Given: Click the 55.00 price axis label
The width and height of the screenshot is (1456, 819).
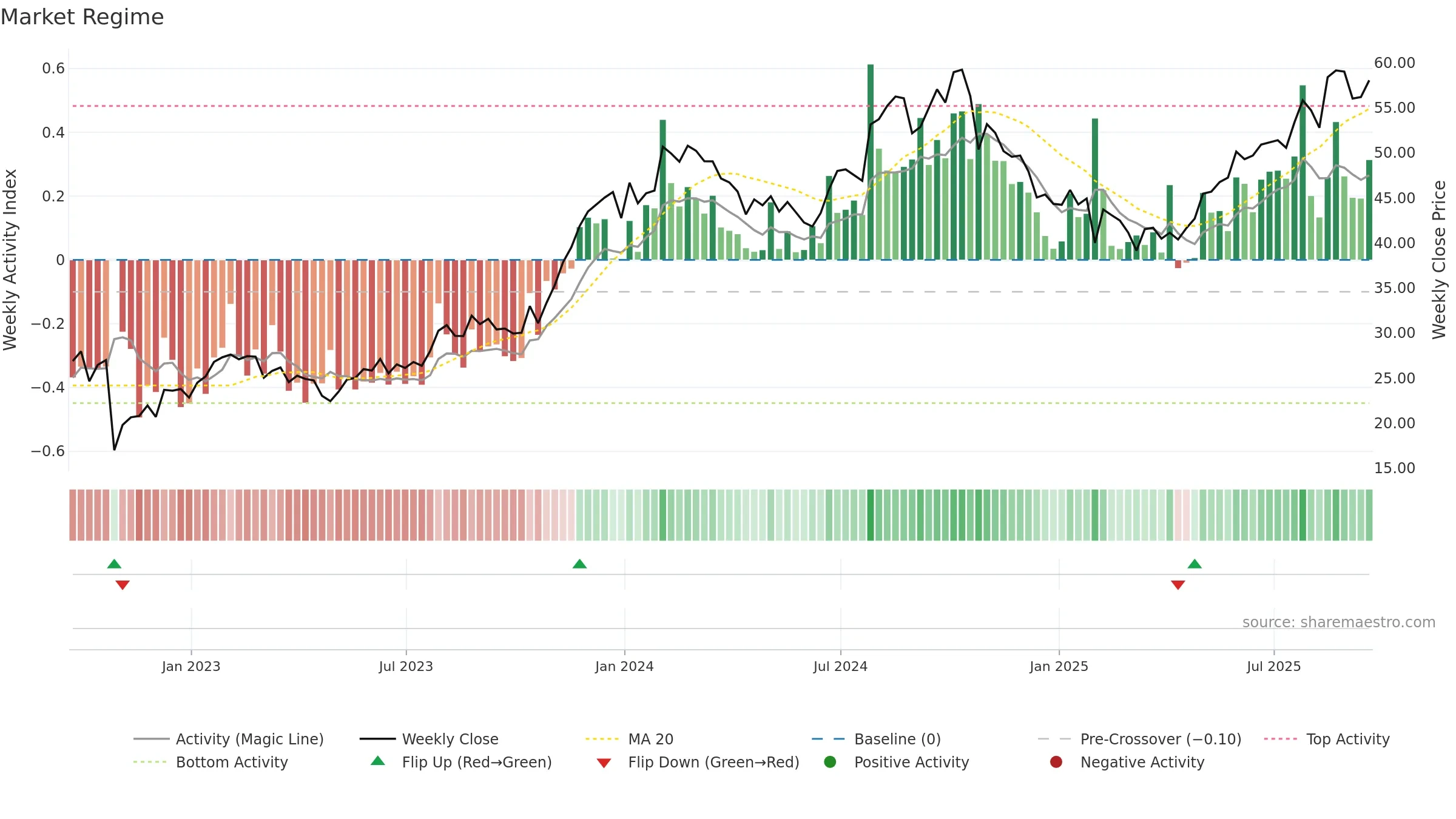Looking at the screenshot, I should point(1394,108).
